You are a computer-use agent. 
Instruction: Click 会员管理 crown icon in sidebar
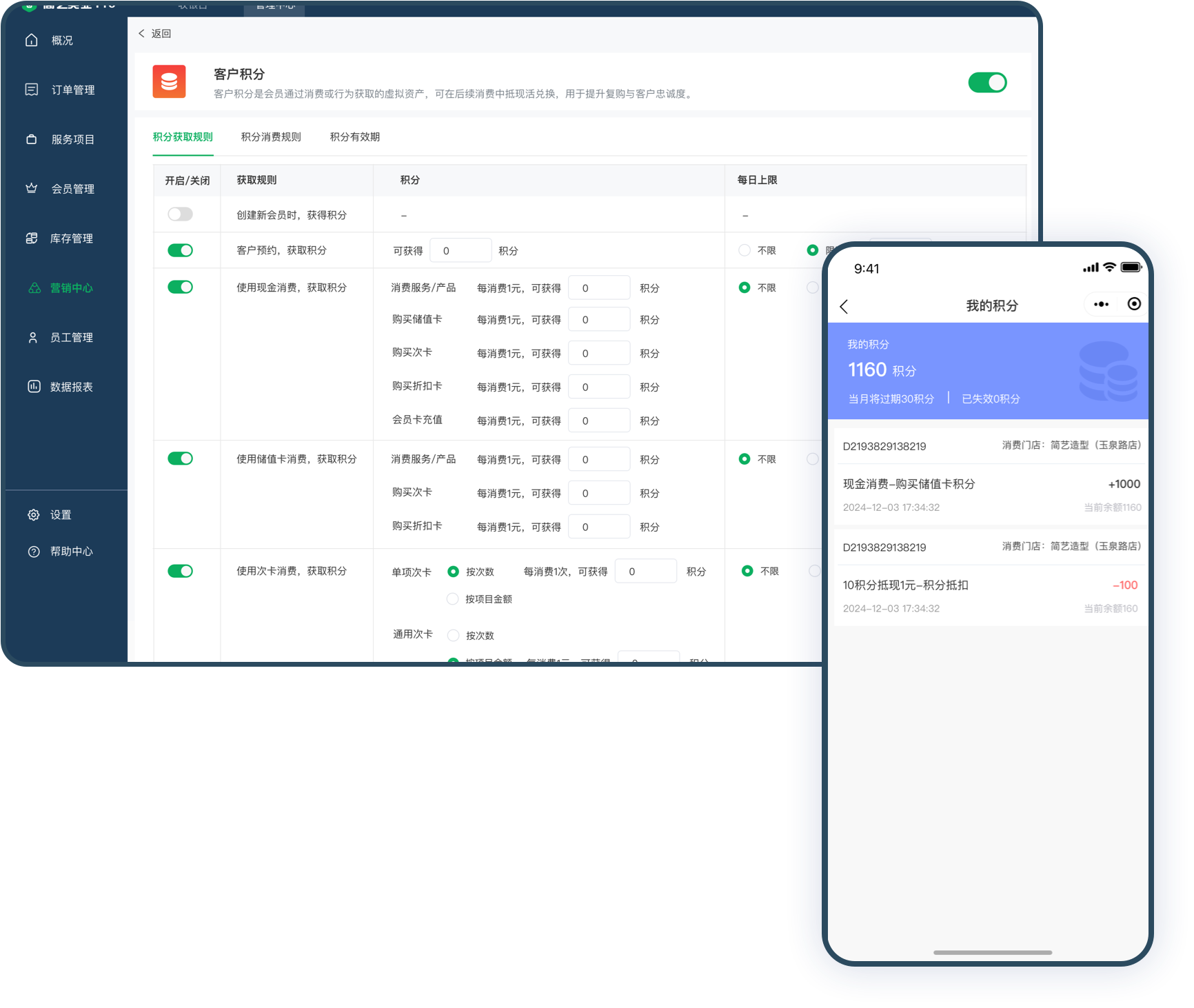(31, 188)
